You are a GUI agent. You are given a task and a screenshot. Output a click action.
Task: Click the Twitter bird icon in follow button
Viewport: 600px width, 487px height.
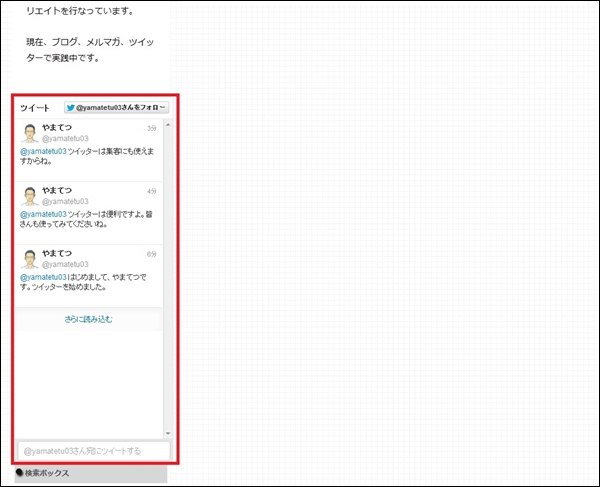pos(71,107)
